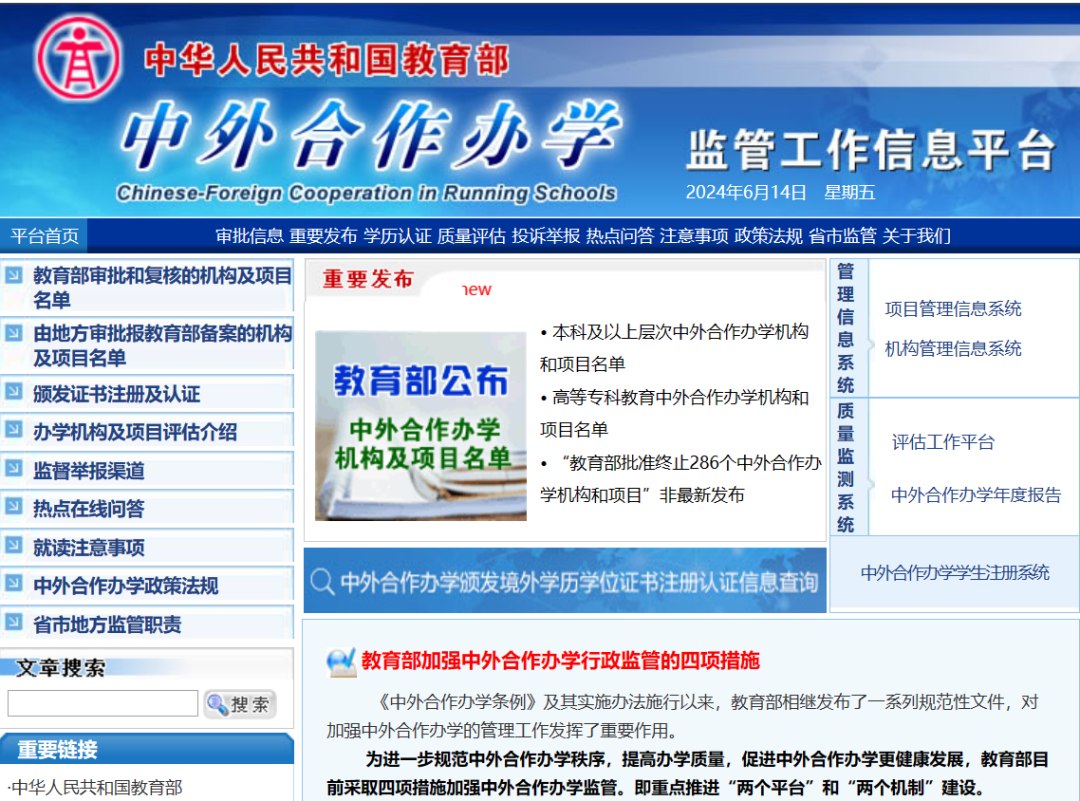Open sidebar link 由地方审批报教育部备案的机构及项目名单
Image resolution: width=1080 pixels, height=801 pixels.
point(163,345)
